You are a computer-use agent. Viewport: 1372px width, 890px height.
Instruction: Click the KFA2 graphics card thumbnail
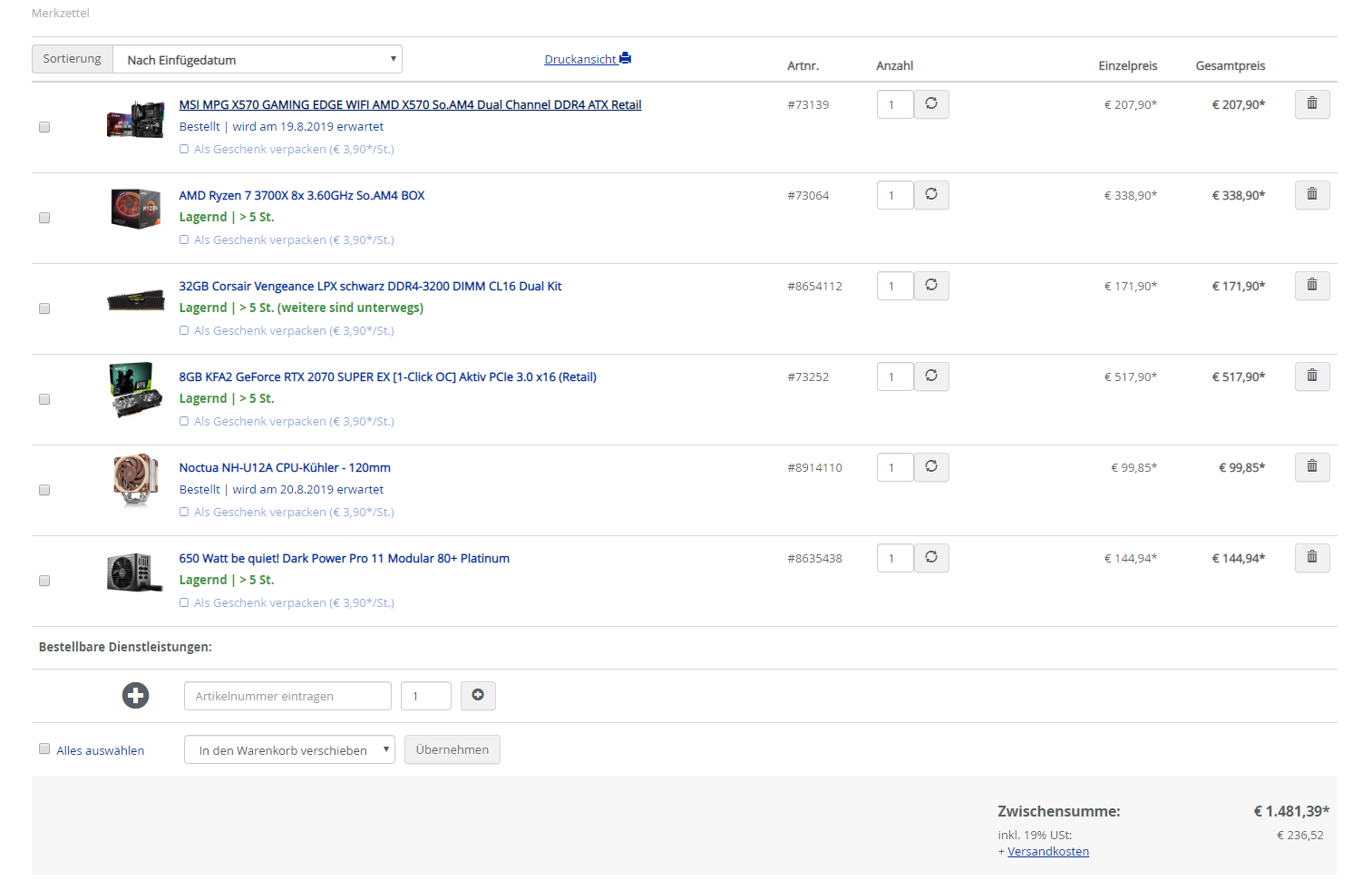pos(135,390)
